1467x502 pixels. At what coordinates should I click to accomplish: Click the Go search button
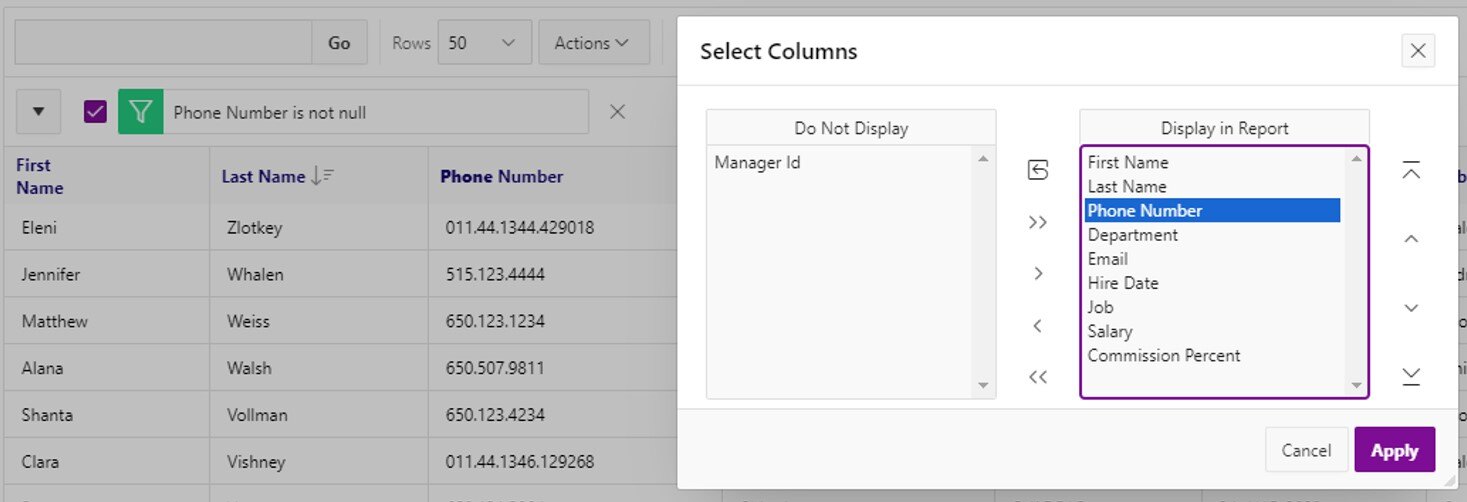(339, 43)
